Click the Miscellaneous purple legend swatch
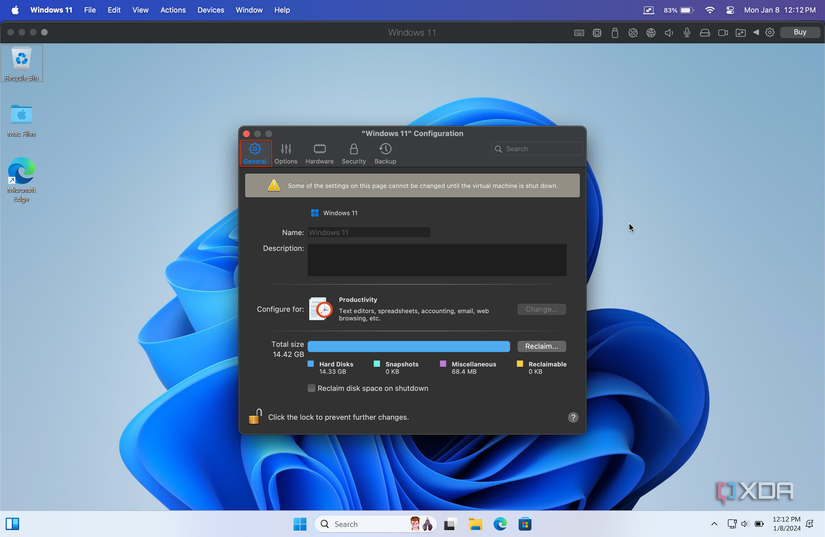The image size is (825, 537). tap(443, 364)
